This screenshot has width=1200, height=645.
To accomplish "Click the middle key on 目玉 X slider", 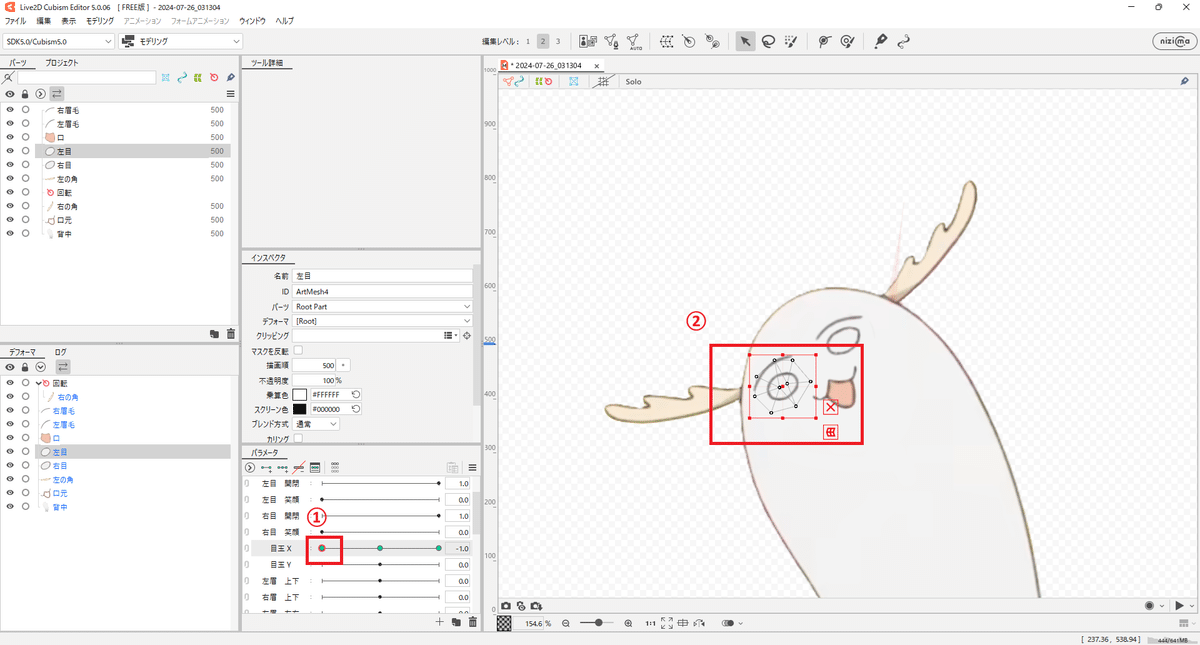I will (x=380, y=548).
